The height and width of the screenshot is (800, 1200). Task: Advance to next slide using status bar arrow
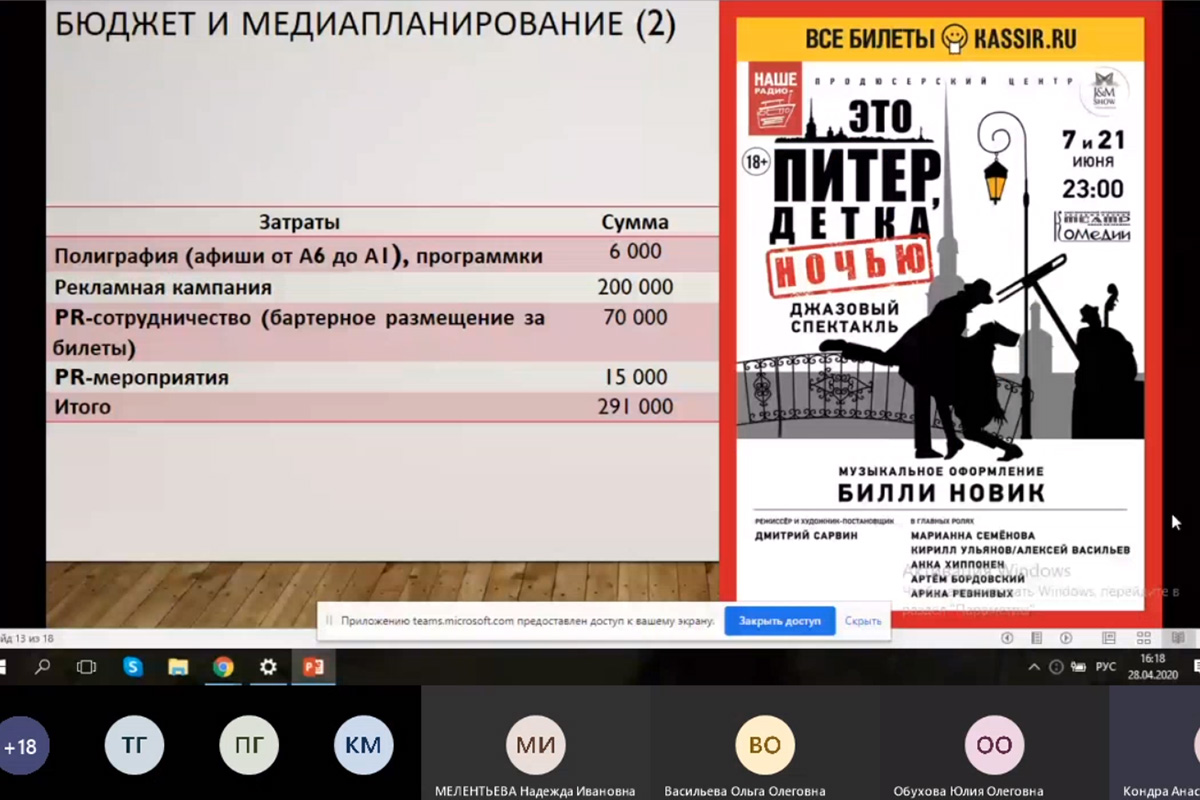[1066, 638]
